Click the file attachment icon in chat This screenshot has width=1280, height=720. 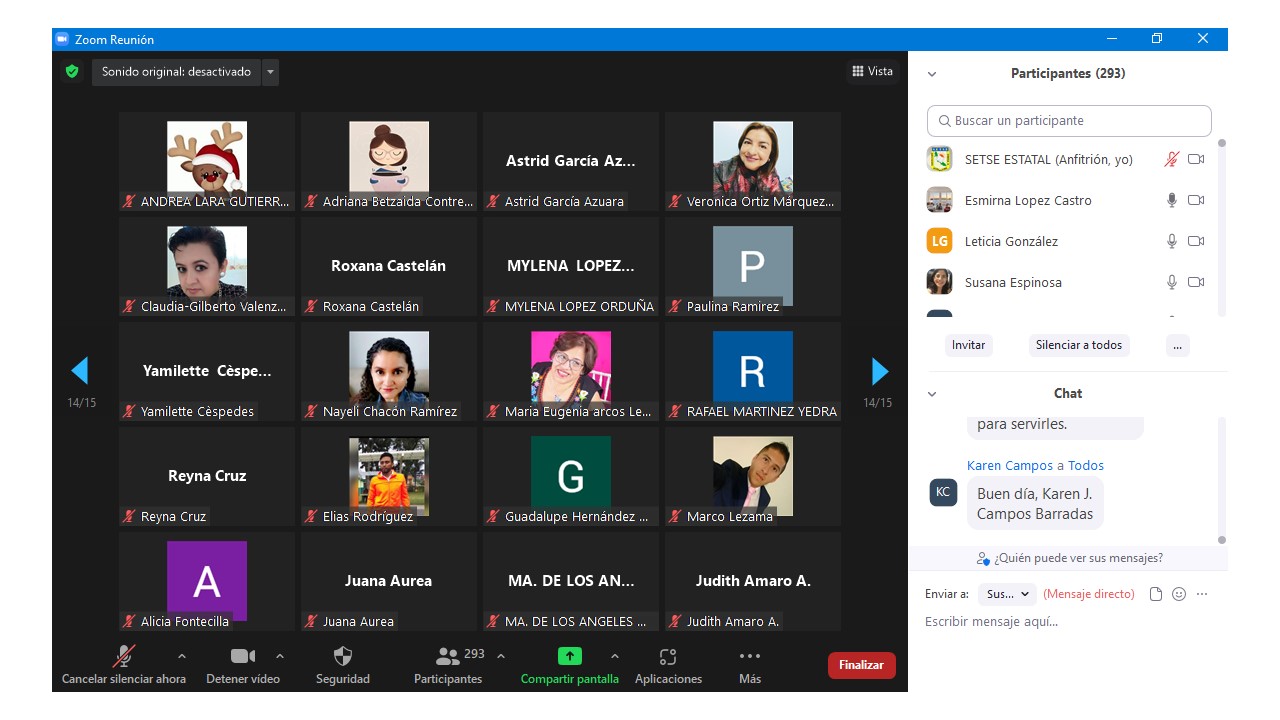point(1156,594)
